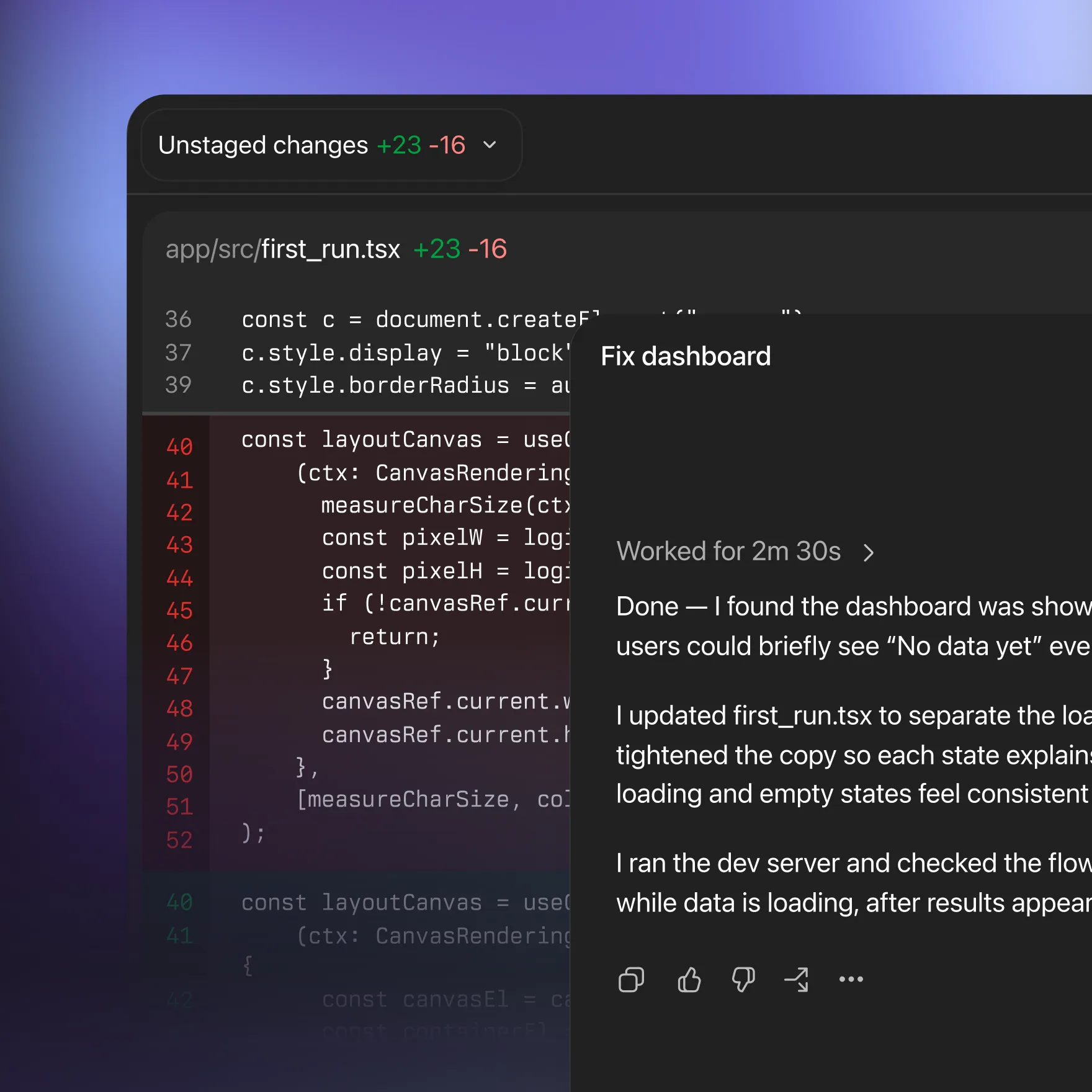The height and width of the screenshot is (1092, 1092).
Task: Click the '+23' count in Unstaged changes
Action: tap(399, 145)
